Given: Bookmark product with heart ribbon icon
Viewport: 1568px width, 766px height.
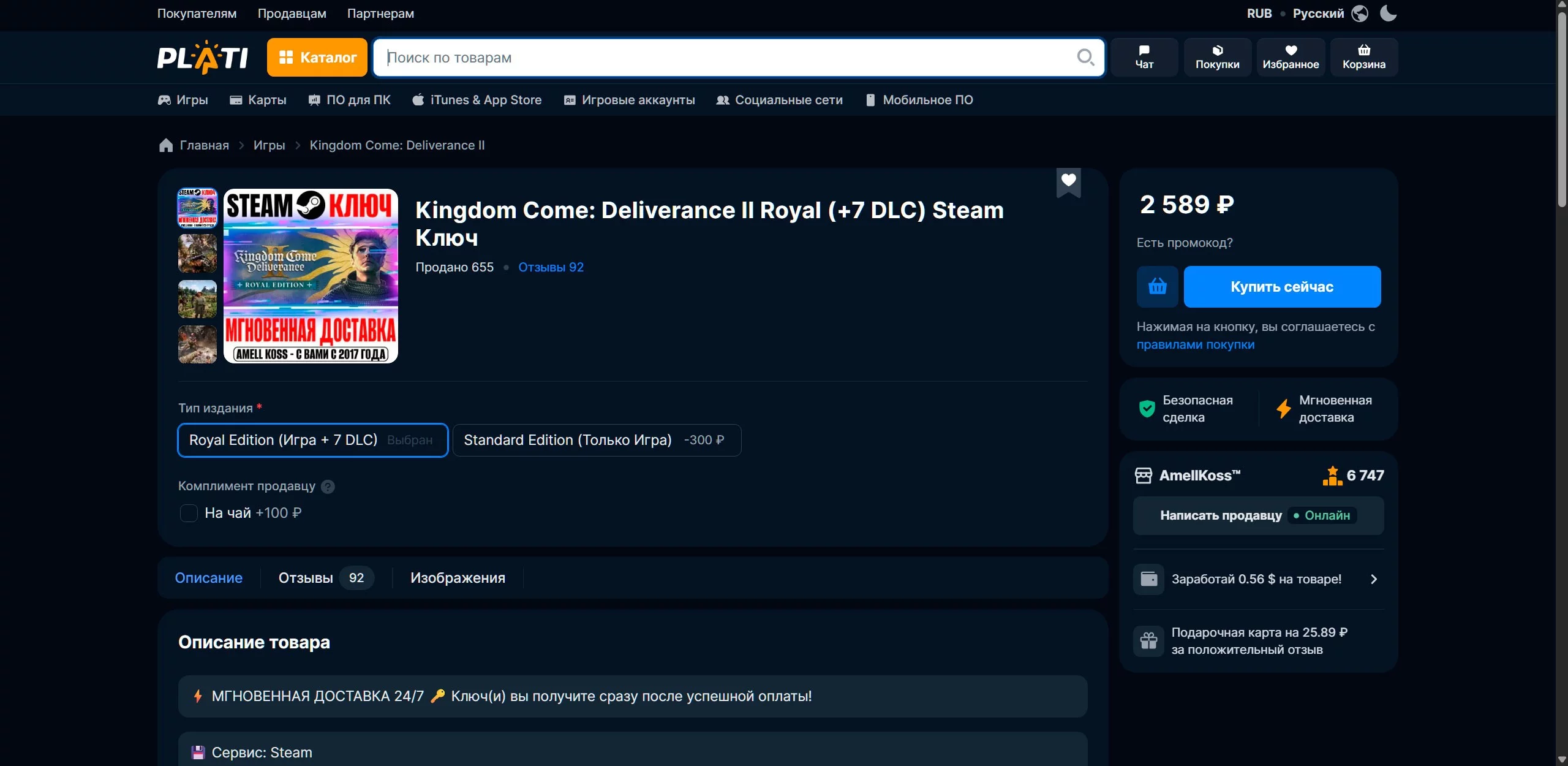Looking at the screenshot, I should click(x=1068, y=181).
